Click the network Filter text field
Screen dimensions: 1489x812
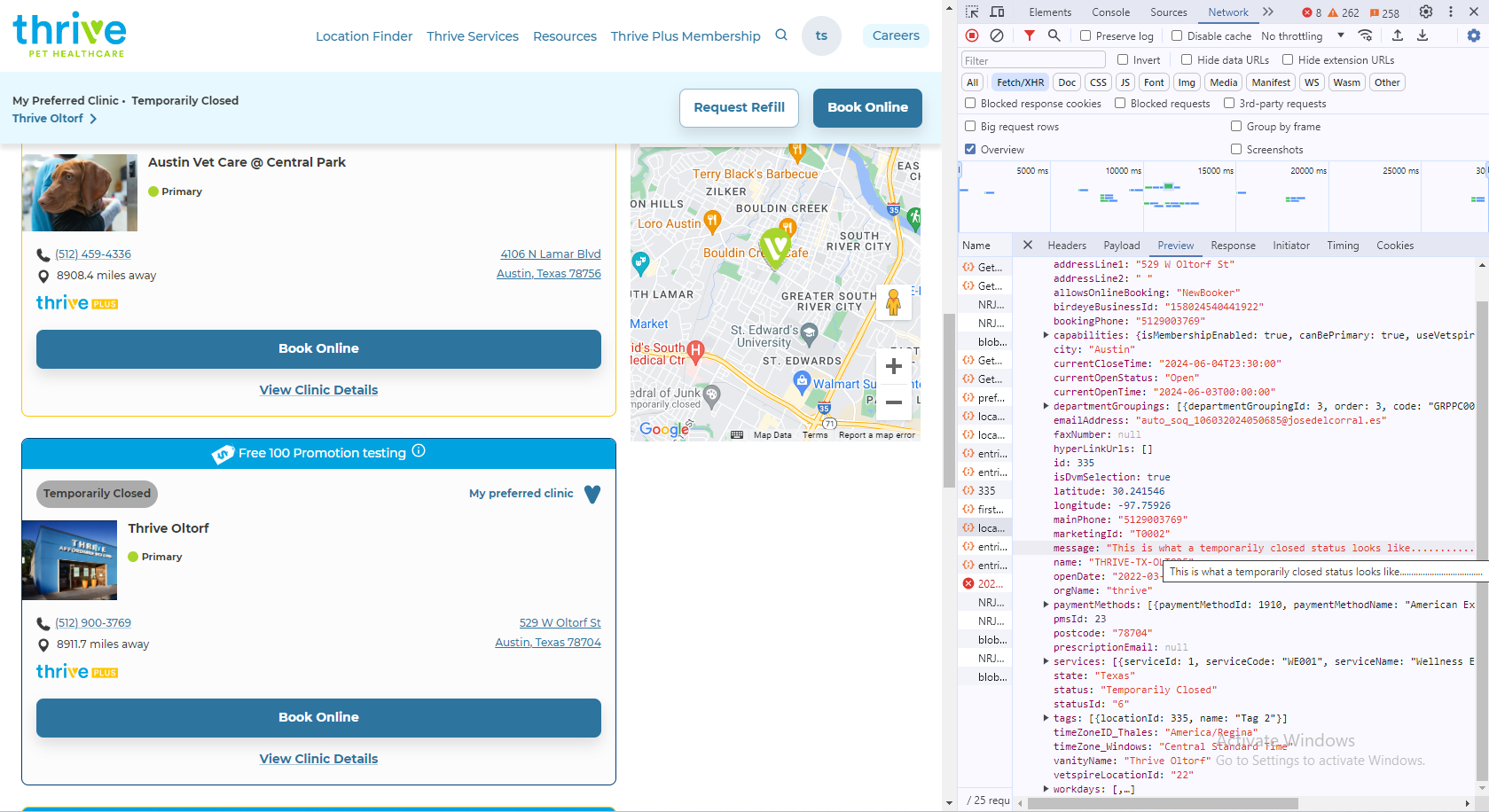(x=1032, y=60)
